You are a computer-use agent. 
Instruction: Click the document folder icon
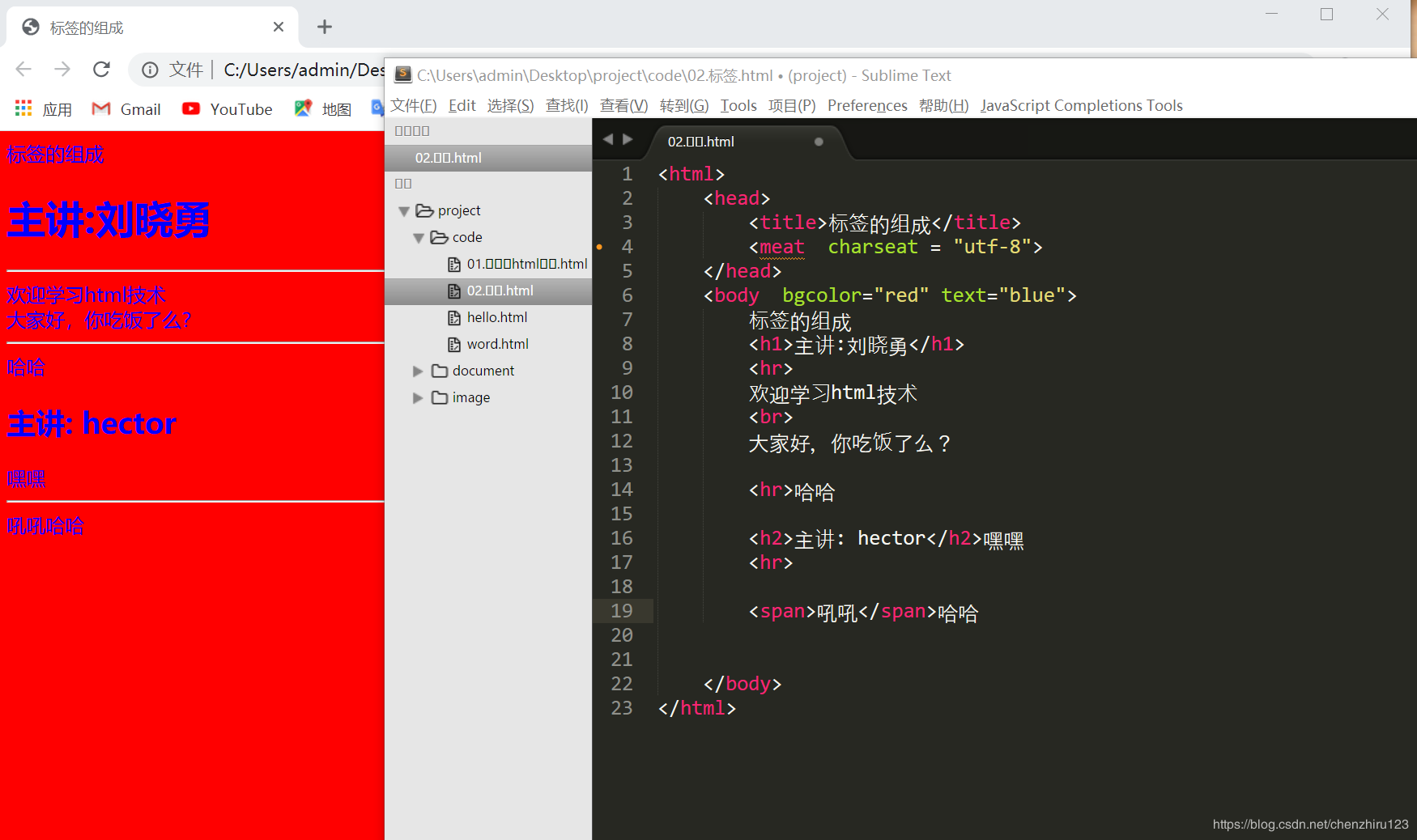pyautogui.click(x=440, y=371)
